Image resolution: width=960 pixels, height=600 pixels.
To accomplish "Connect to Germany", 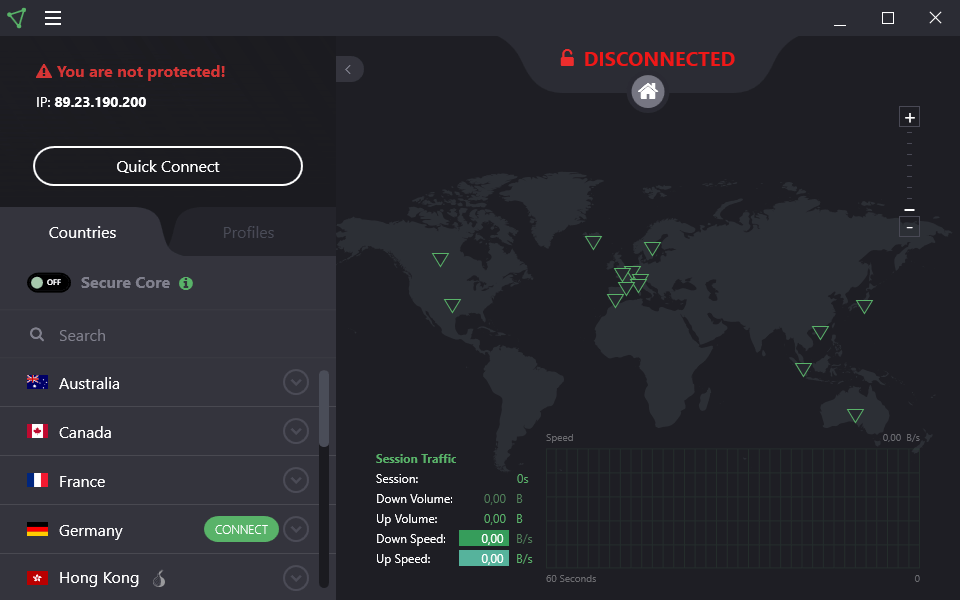I will click(241, 529).
